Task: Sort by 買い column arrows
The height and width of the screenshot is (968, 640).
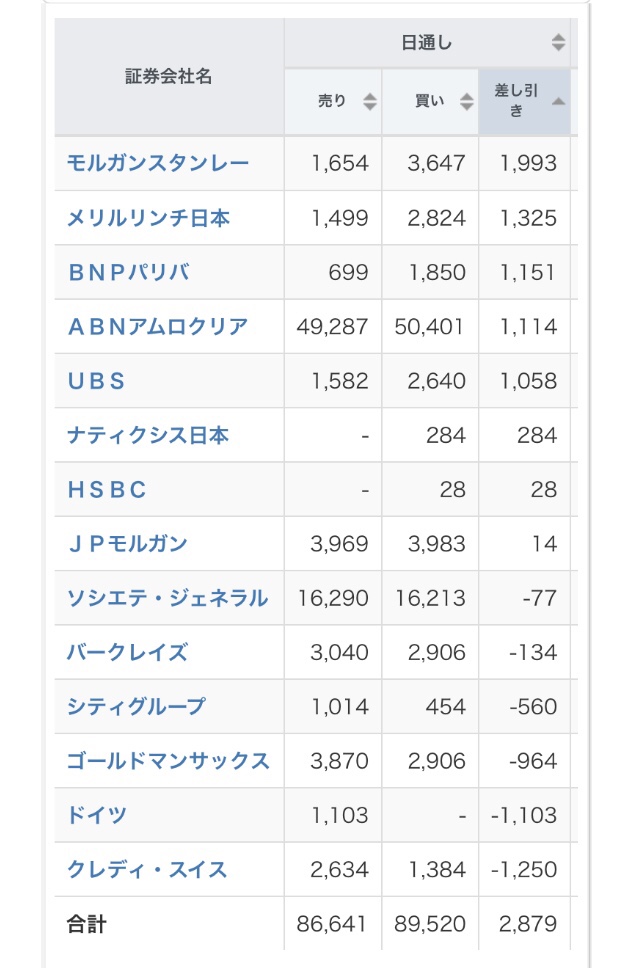Action: point(467,101)
